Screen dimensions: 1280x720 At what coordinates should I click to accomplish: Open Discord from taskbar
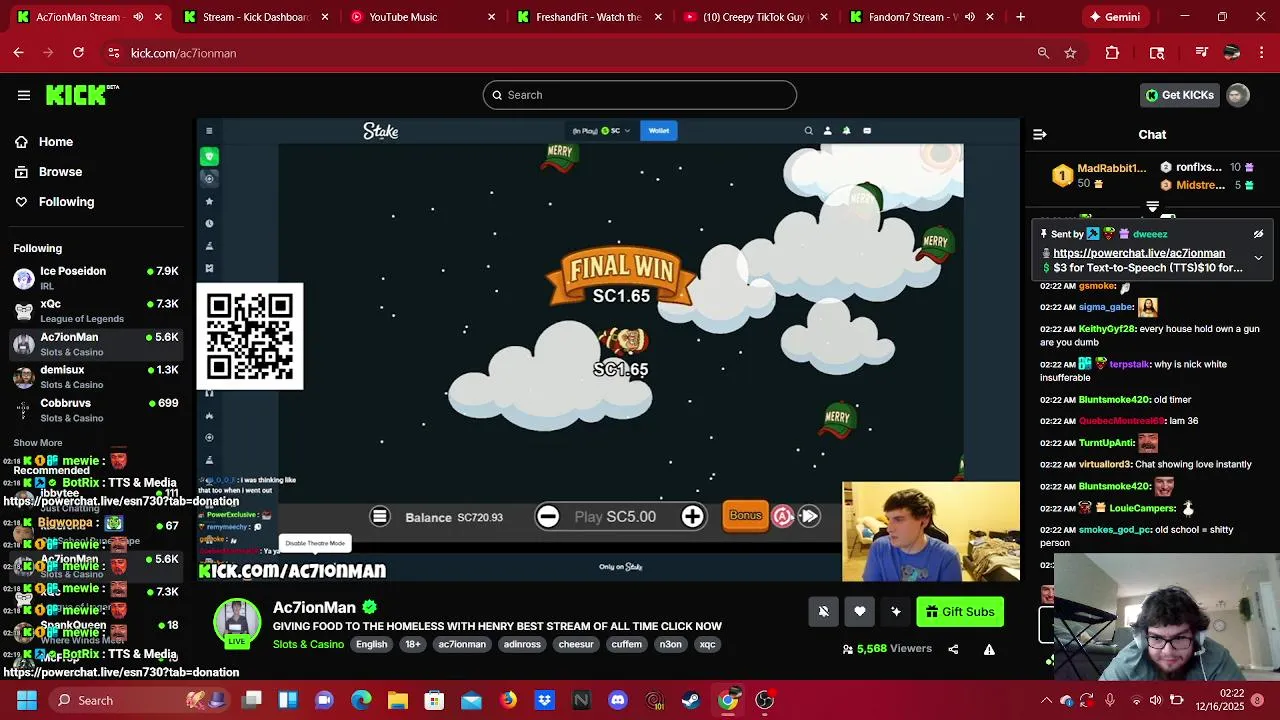618,700
